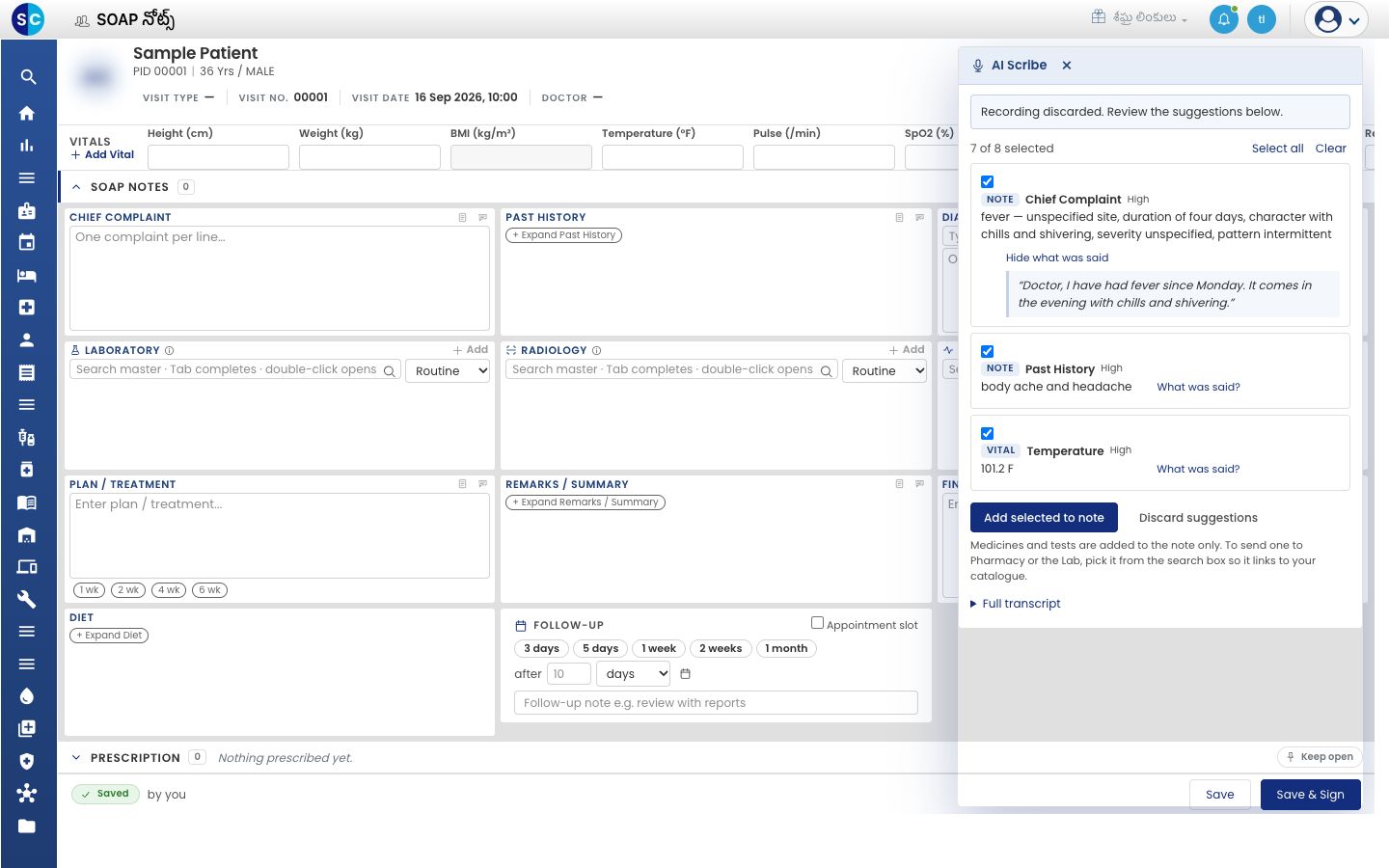Click the Select all link
Image resolution: width=1389 pixels, height=868 pixels.
pyautogui.click(x=1277, y=149)
